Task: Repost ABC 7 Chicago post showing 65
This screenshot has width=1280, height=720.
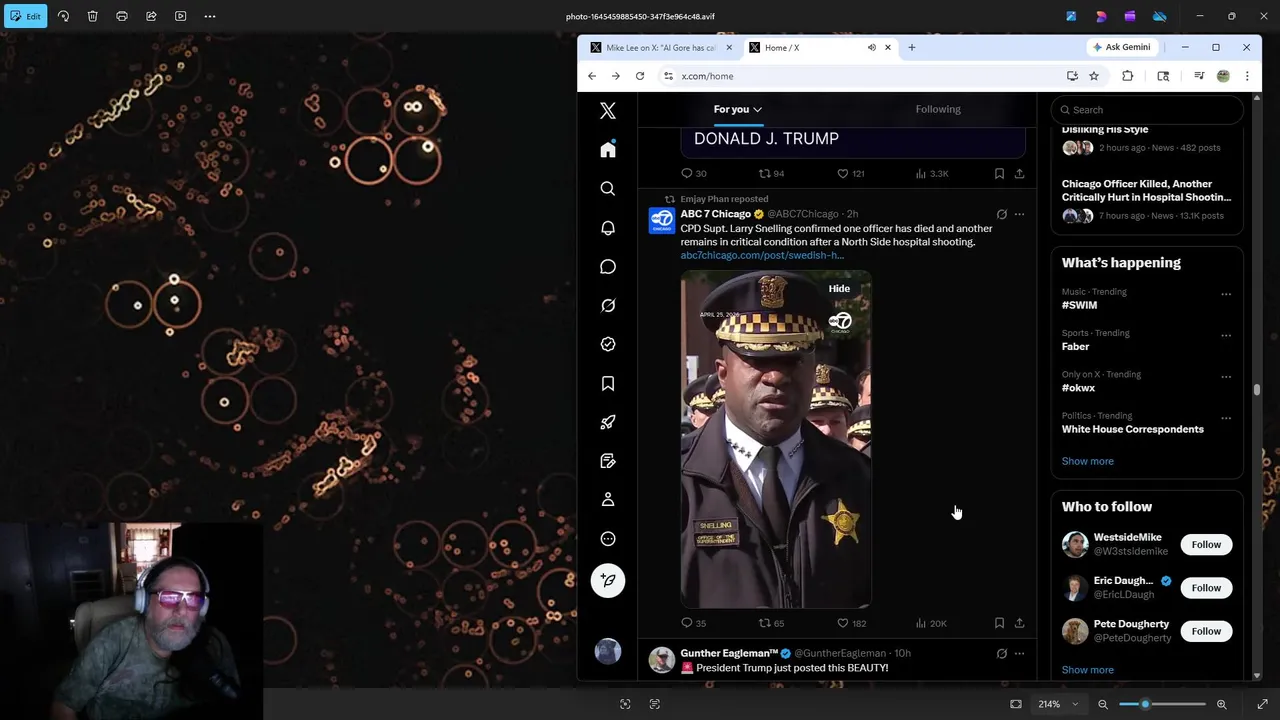Action: point(771,623)
